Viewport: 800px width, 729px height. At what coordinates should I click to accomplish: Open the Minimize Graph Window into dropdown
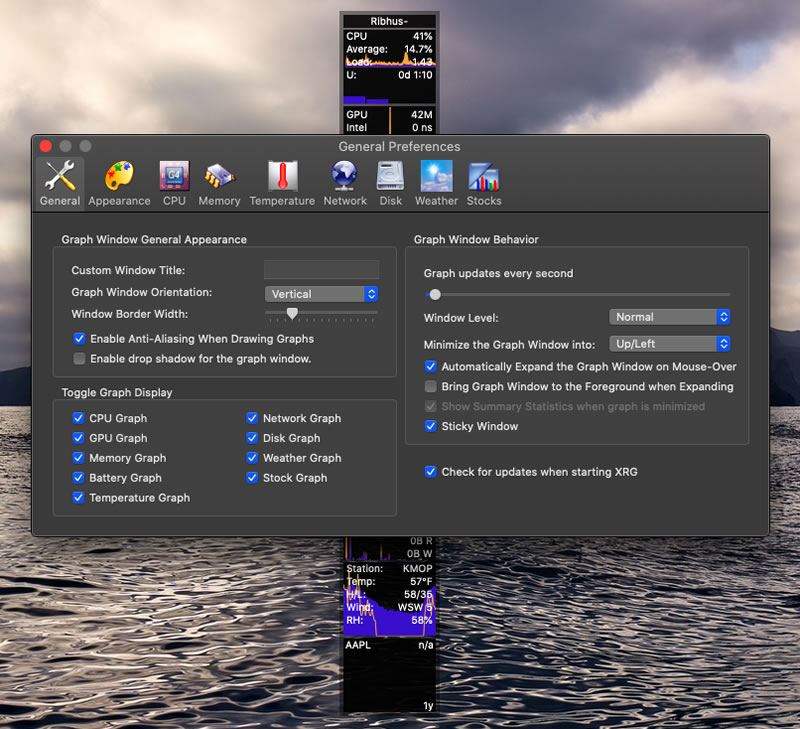669,344
